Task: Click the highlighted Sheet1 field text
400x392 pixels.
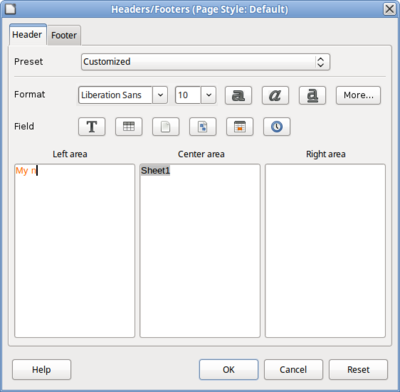Action: [155, 171]
